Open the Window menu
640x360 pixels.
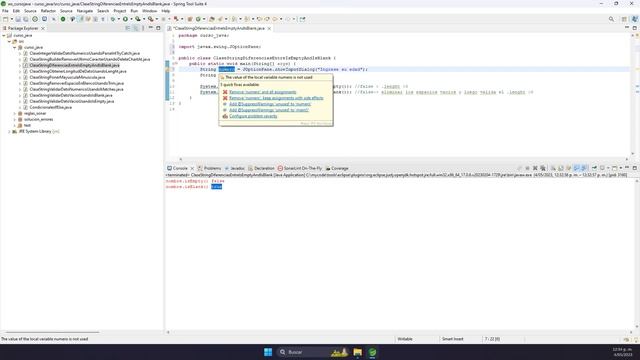pyautogui.click(x=149, y=11)
